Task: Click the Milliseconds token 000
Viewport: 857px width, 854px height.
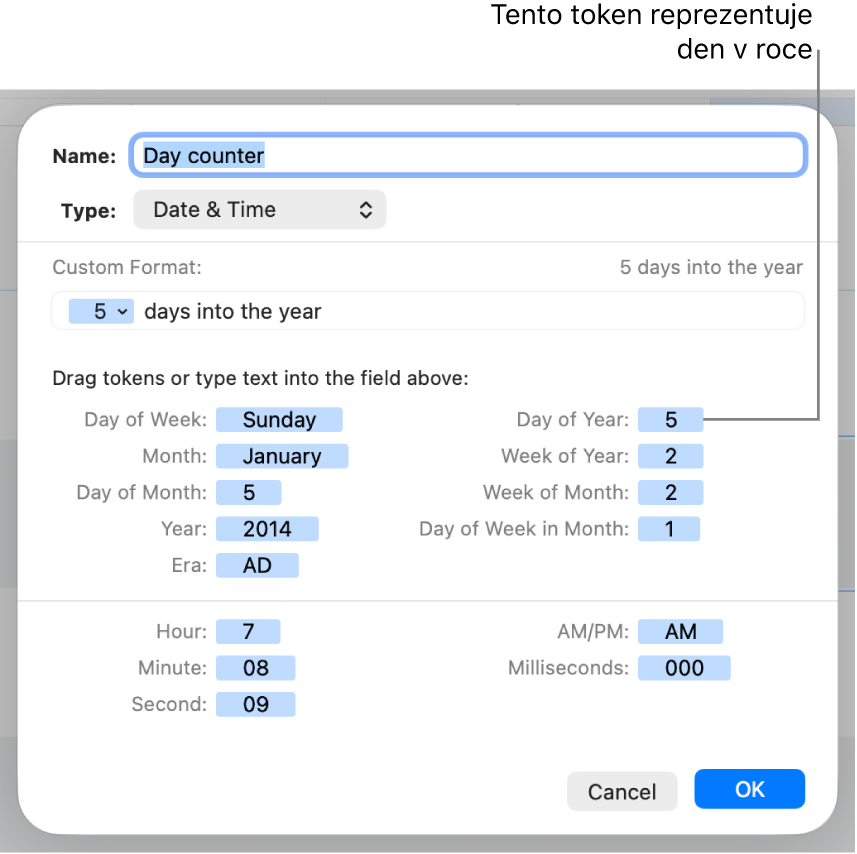Action: pos(684,668)
